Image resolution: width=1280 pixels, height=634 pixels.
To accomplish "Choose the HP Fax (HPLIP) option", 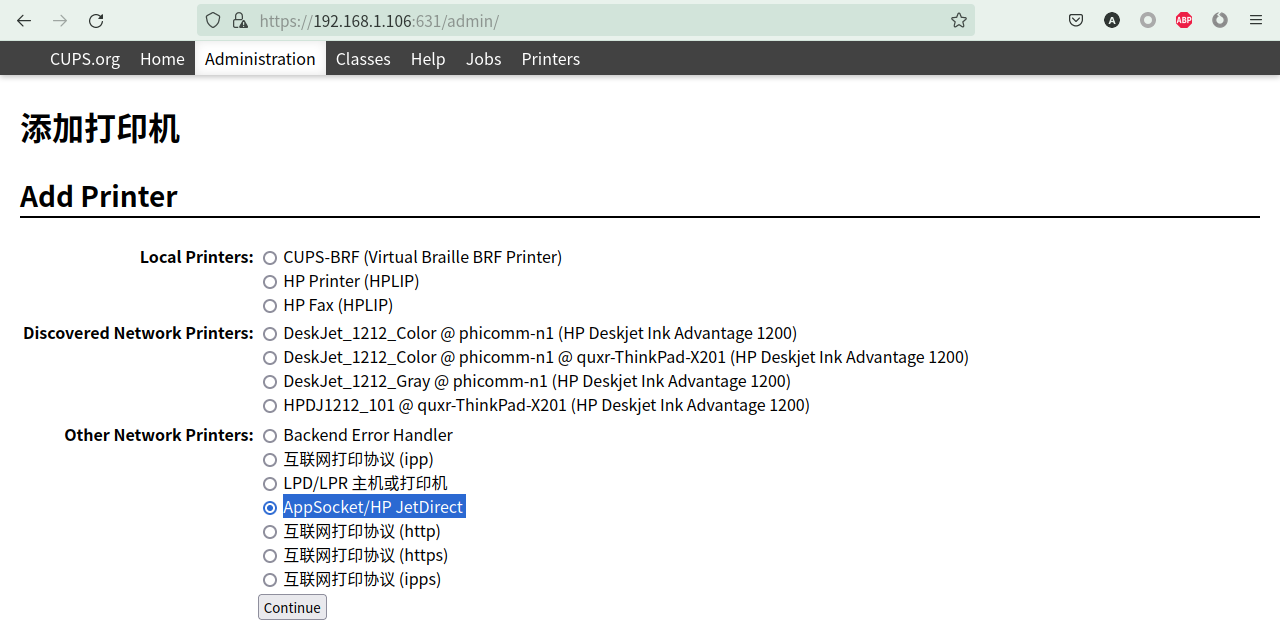I will pos(270,306).
